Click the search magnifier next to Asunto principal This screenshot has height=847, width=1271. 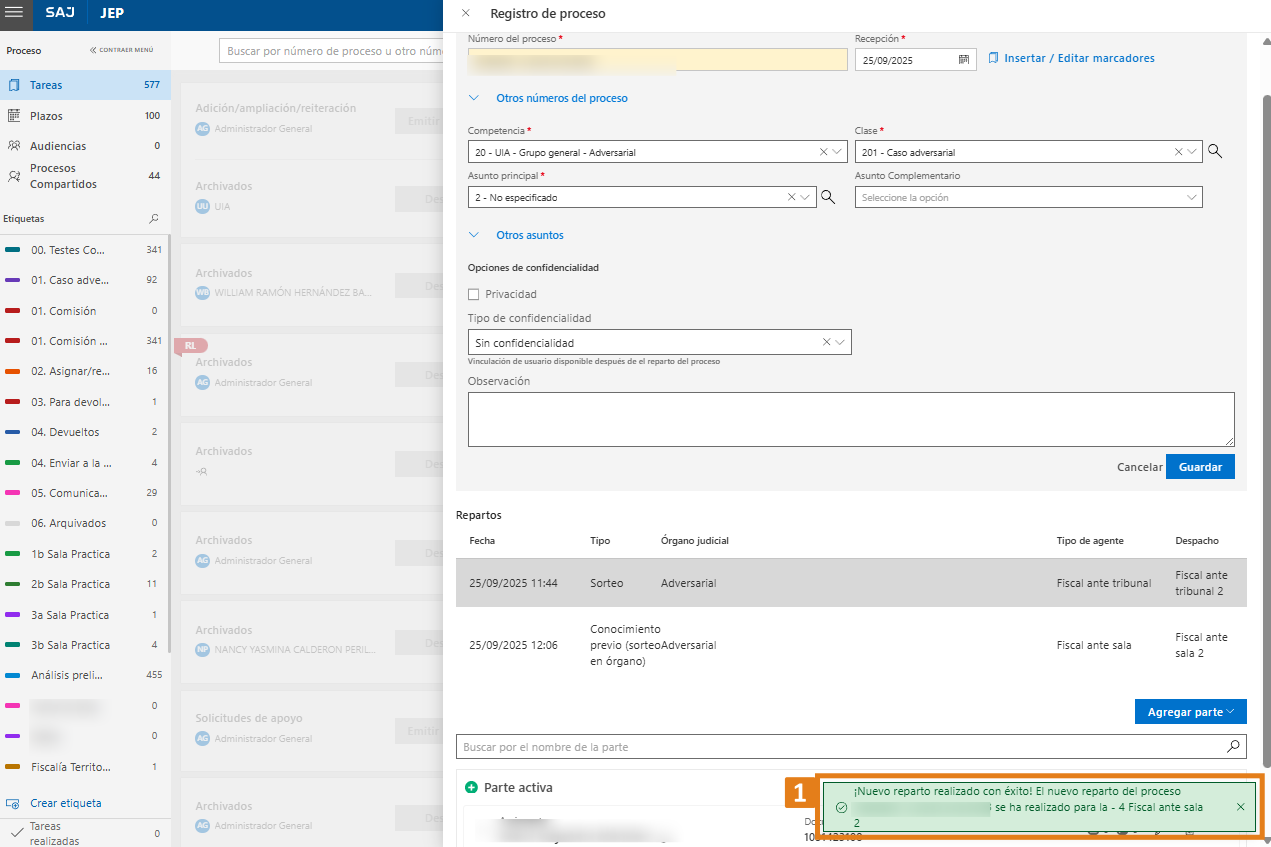point(828,198)
